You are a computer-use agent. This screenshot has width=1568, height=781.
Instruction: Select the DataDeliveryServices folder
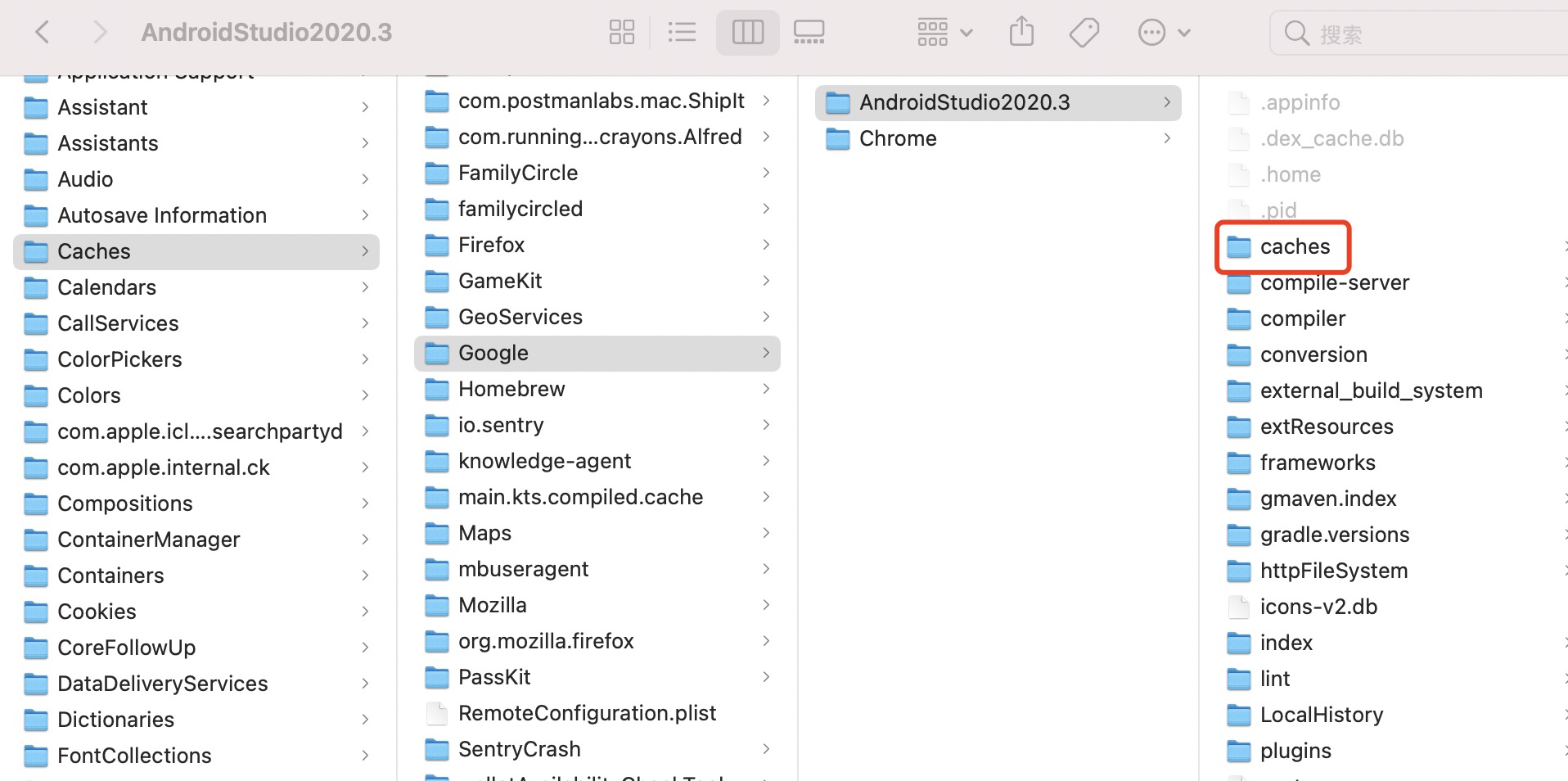(x=196, y=684)
